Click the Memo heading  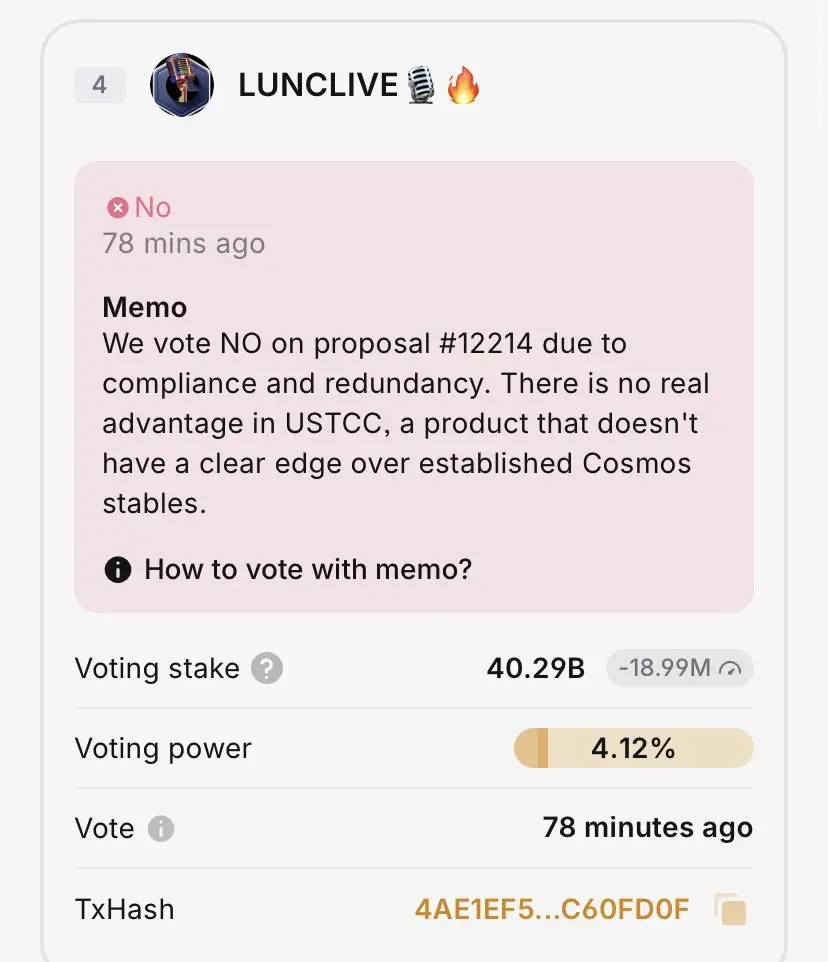(x=144, y=307)
